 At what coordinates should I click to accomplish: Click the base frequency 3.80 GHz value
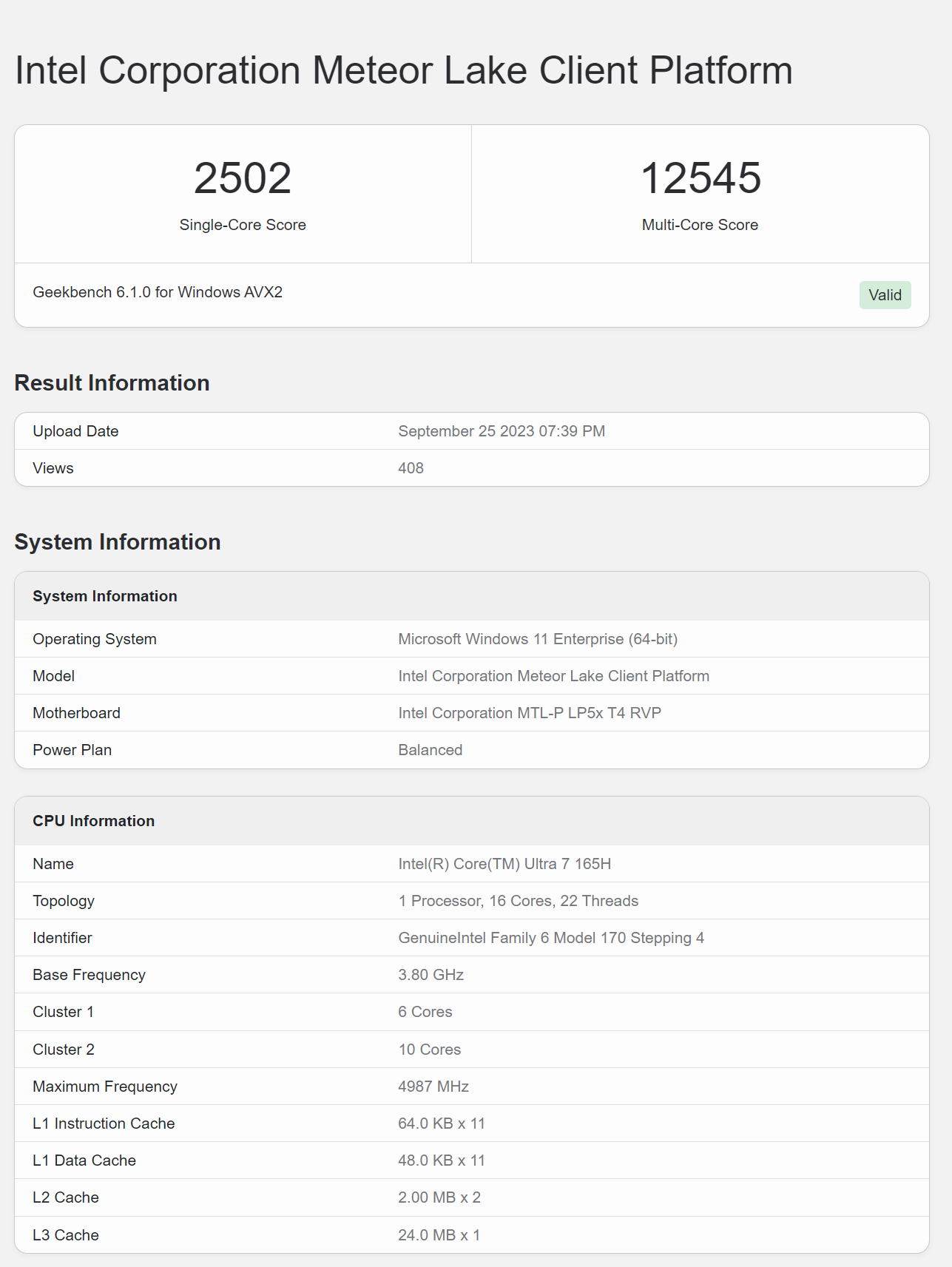point(431,975)
